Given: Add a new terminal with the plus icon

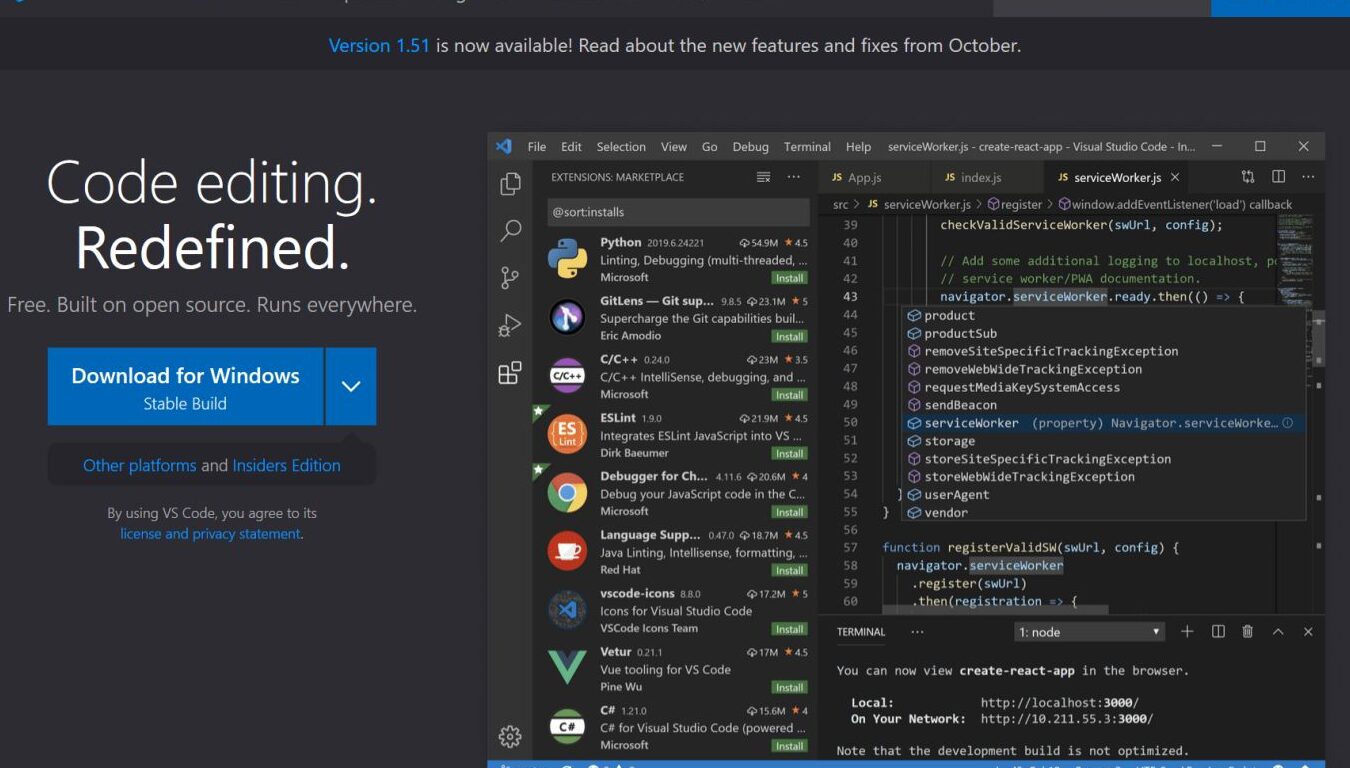Looking at the screenshot, I should click(x=1187, y=632).
